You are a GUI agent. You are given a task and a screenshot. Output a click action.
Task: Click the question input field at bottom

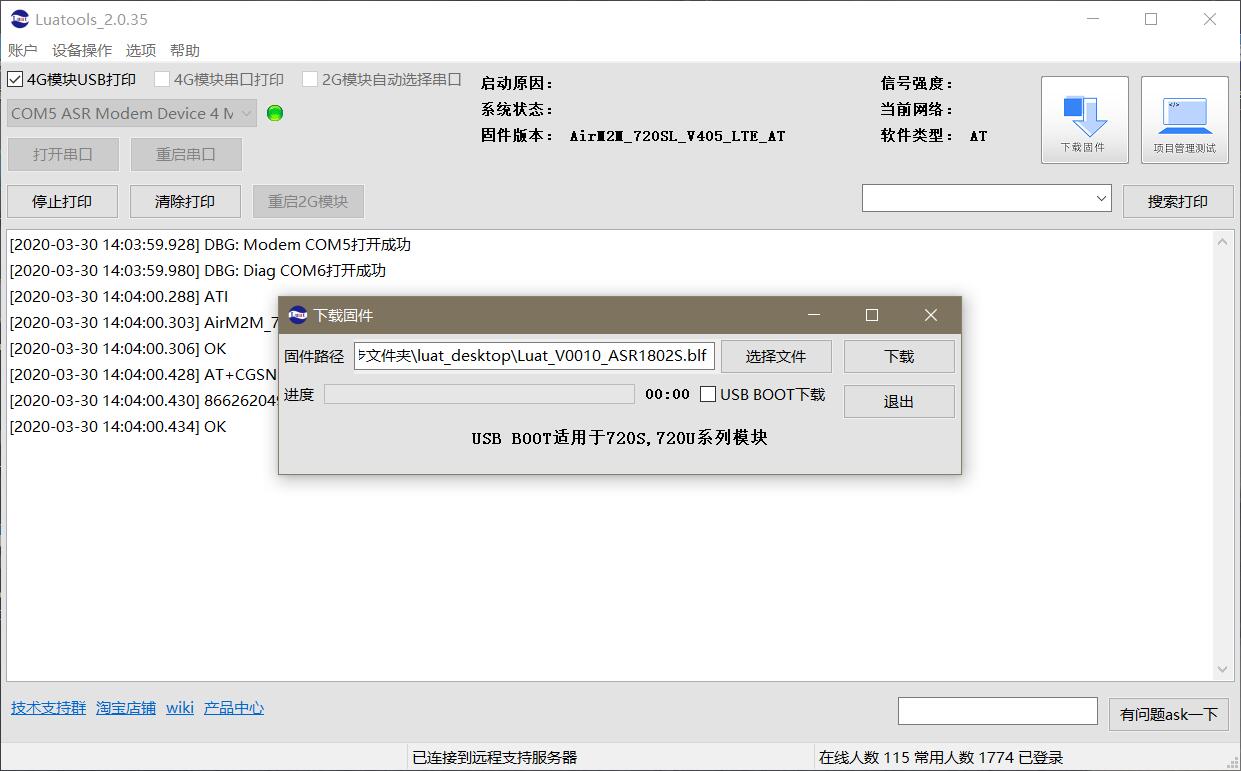click(x=998, y=711)
